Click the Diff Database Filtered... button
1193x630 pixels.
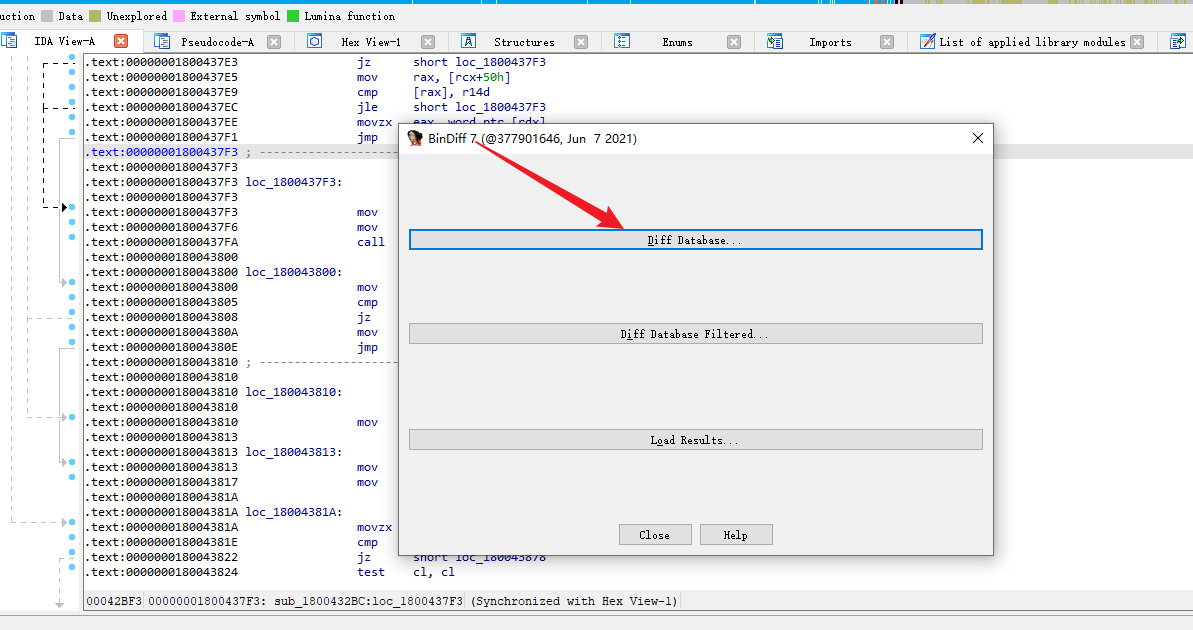coord(695,334)
